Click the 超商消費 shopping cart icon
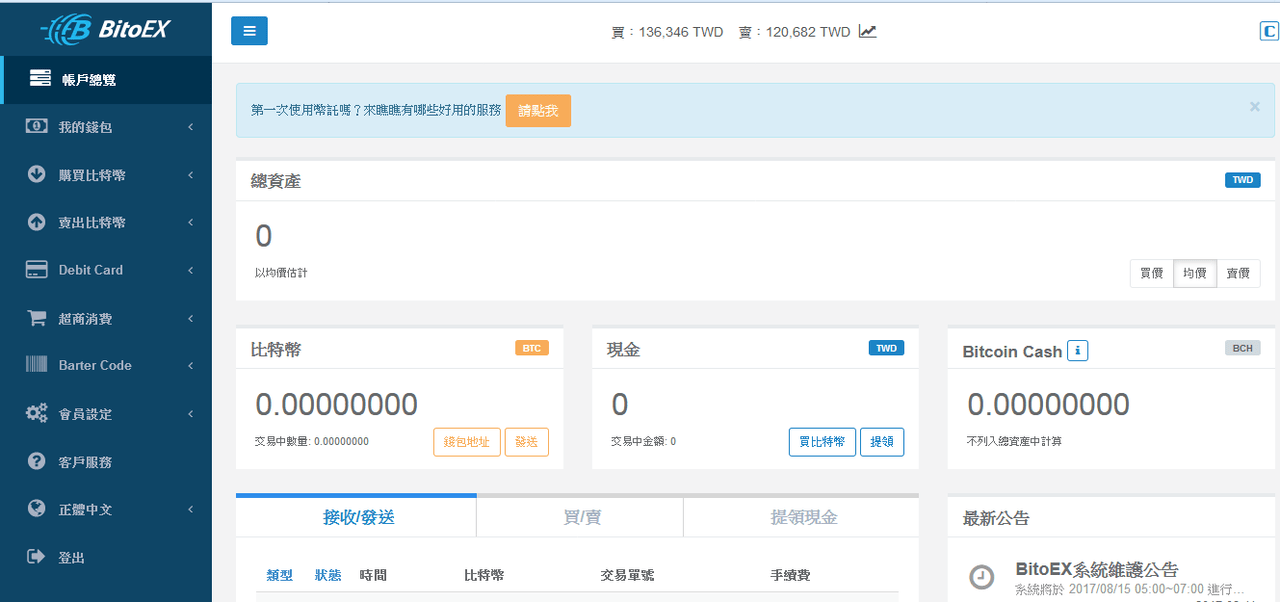This screenshot has height=602, width=1280. [x=36, y=318]
